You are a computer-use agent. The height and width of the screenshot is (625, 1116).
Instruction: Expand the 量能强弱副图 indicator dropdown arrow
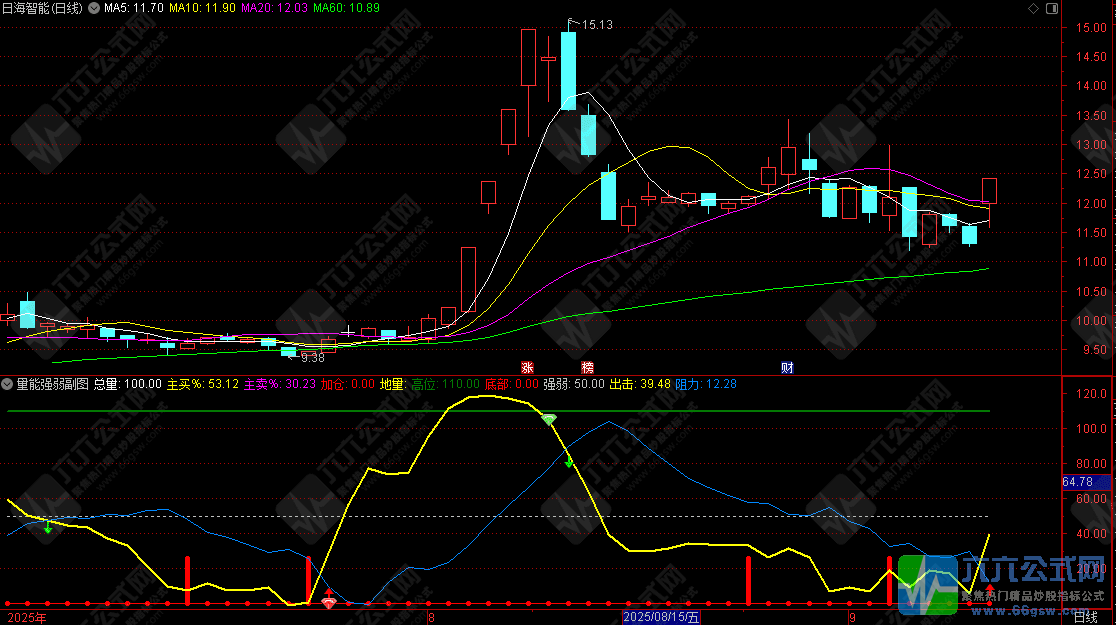[x=8, y=383]
